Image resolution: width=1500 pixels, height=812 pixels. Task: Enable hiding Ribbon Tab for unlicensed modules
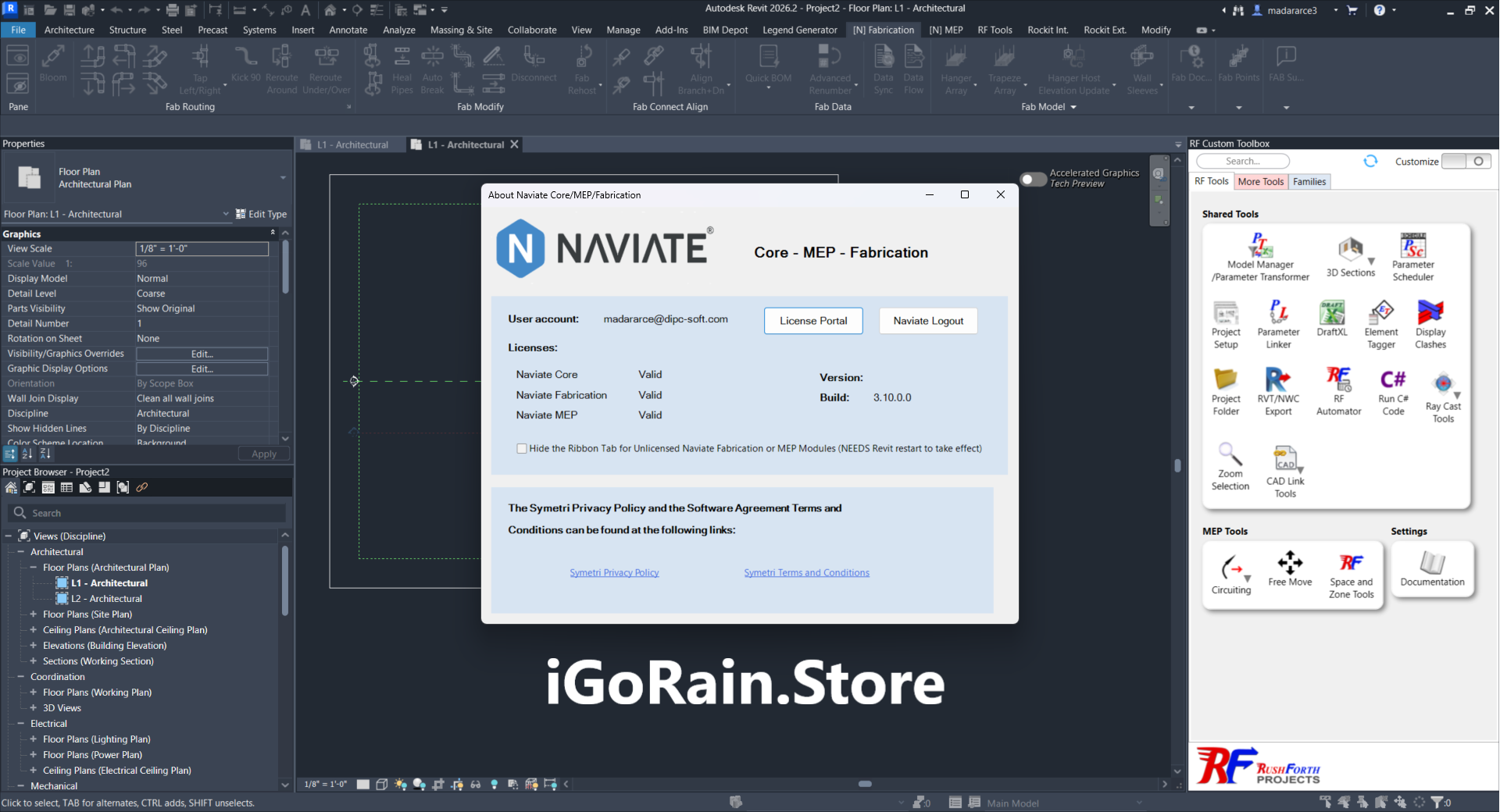(522, 449)
